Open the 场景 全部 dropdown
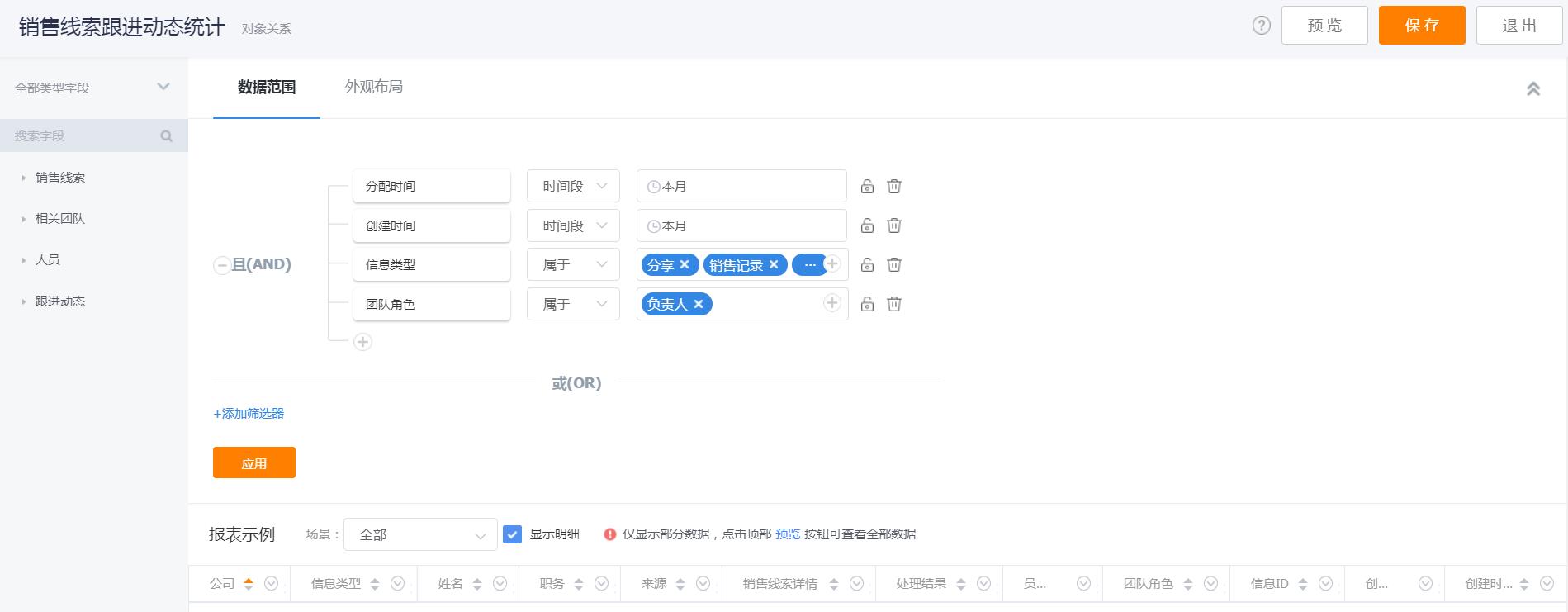The width and height of the screenshot is (1568, 612). (420, 534)
